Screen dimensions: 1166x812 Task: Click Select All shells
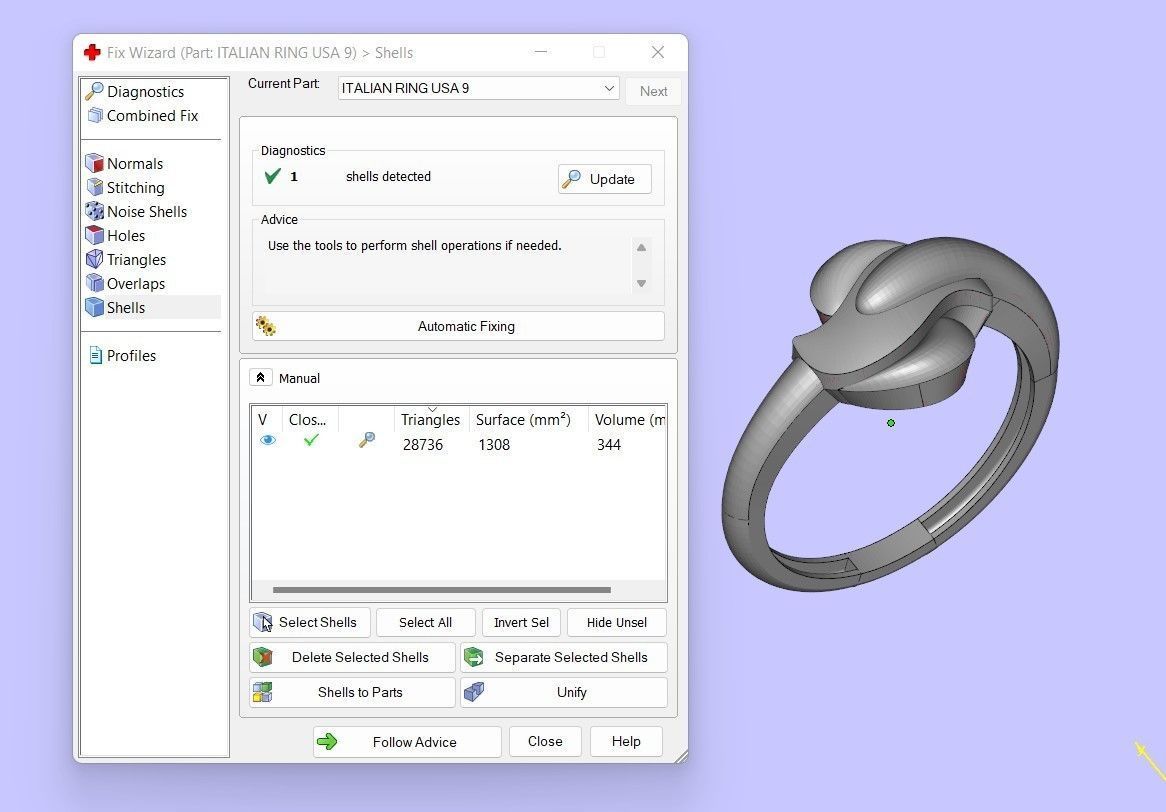pyautogui.click(x=425, y=622)
